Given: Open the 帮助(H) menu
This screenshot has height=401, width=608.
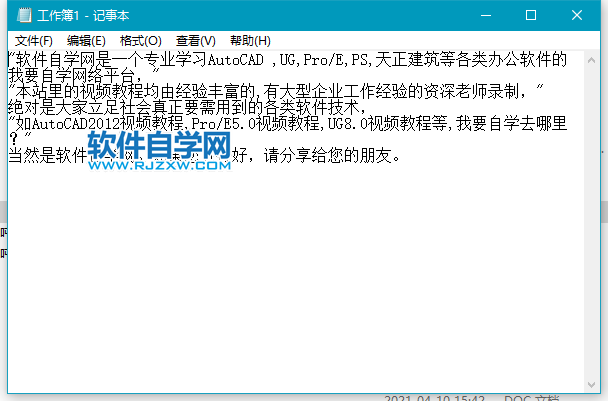Looking at the screenshot, I should click(x=250, y=41).
